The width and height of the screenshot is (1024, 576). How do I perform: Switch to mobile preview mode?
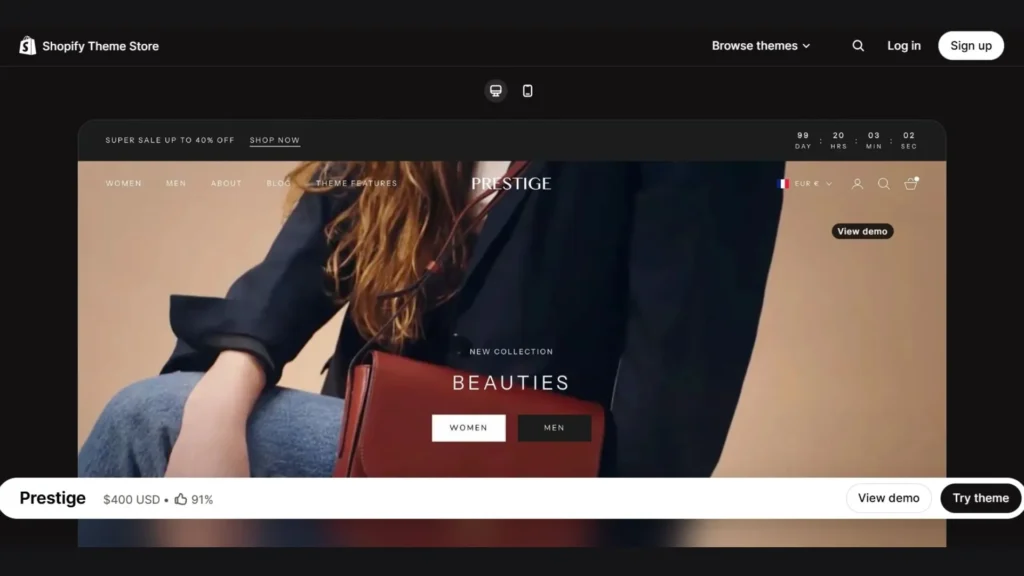tap(528, 91)
